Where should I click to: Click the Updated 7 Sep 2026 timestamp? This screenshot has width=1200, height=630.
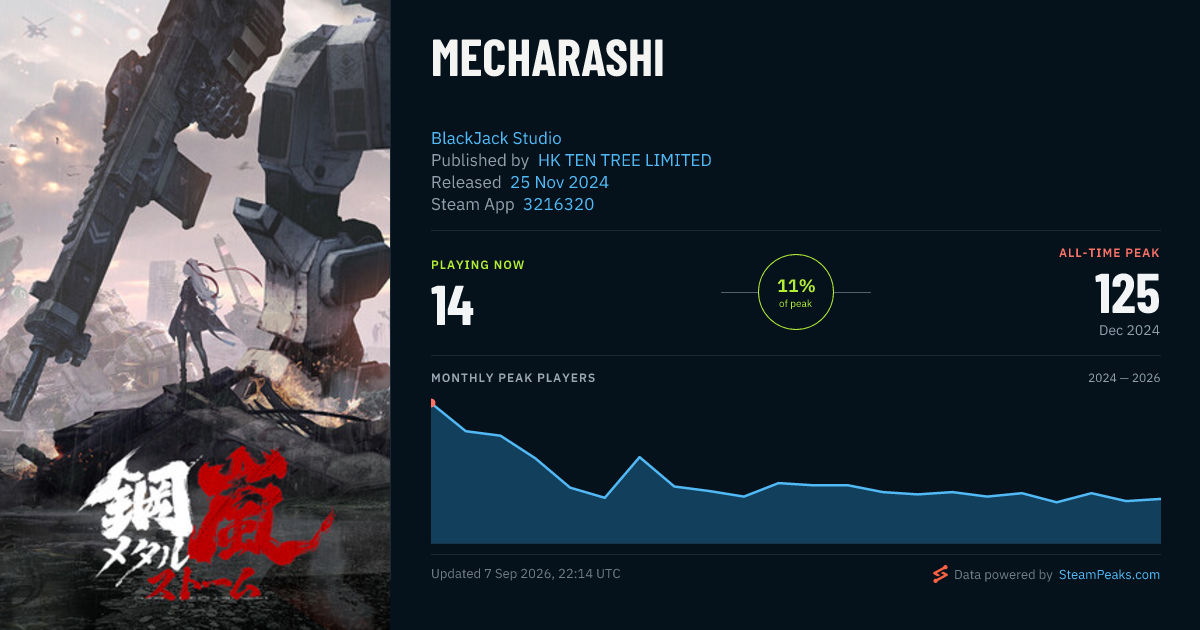(x=525, y=574)
